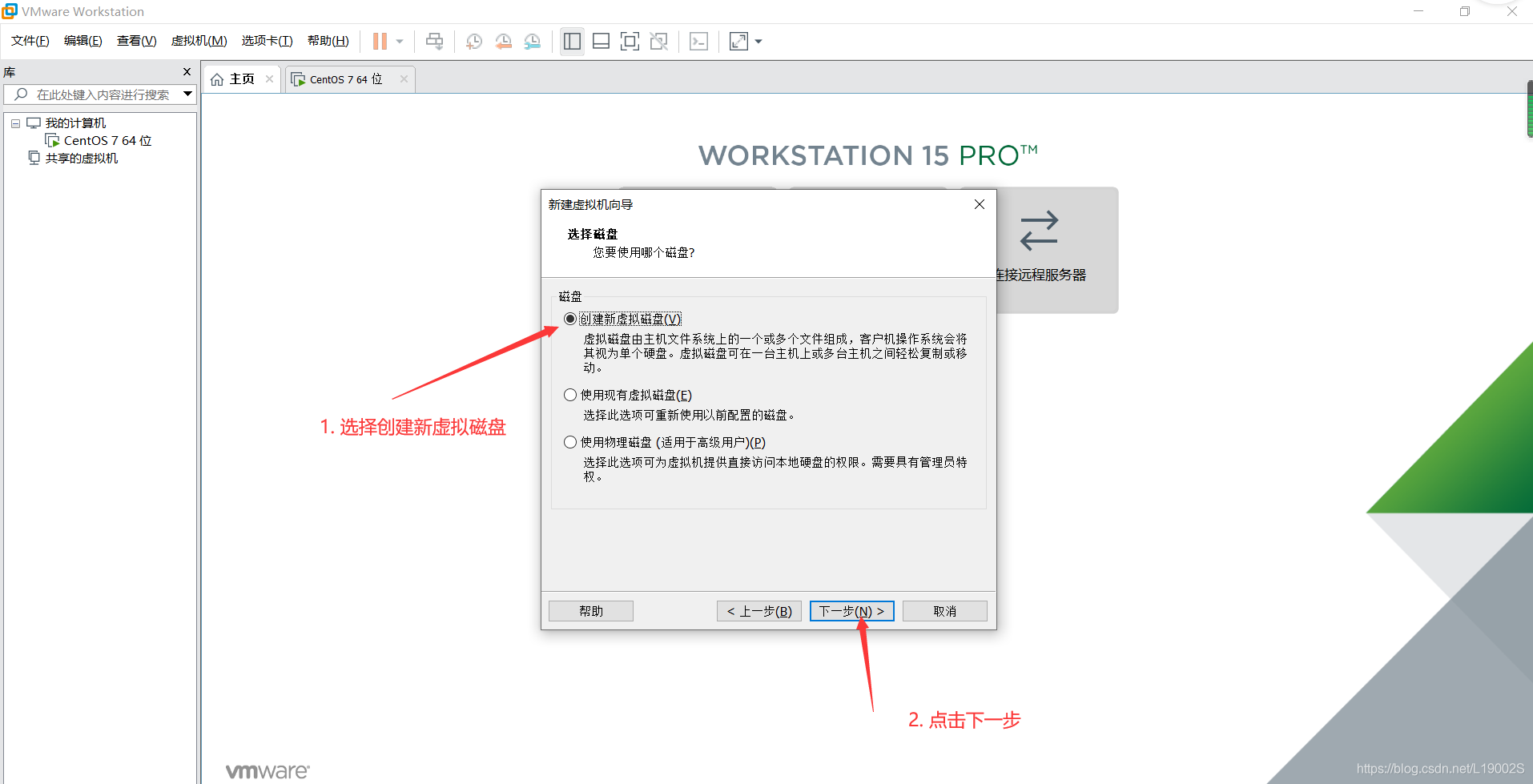Open the 虚拟机(M) menu
1533x784 pixels.
point(199,41)
